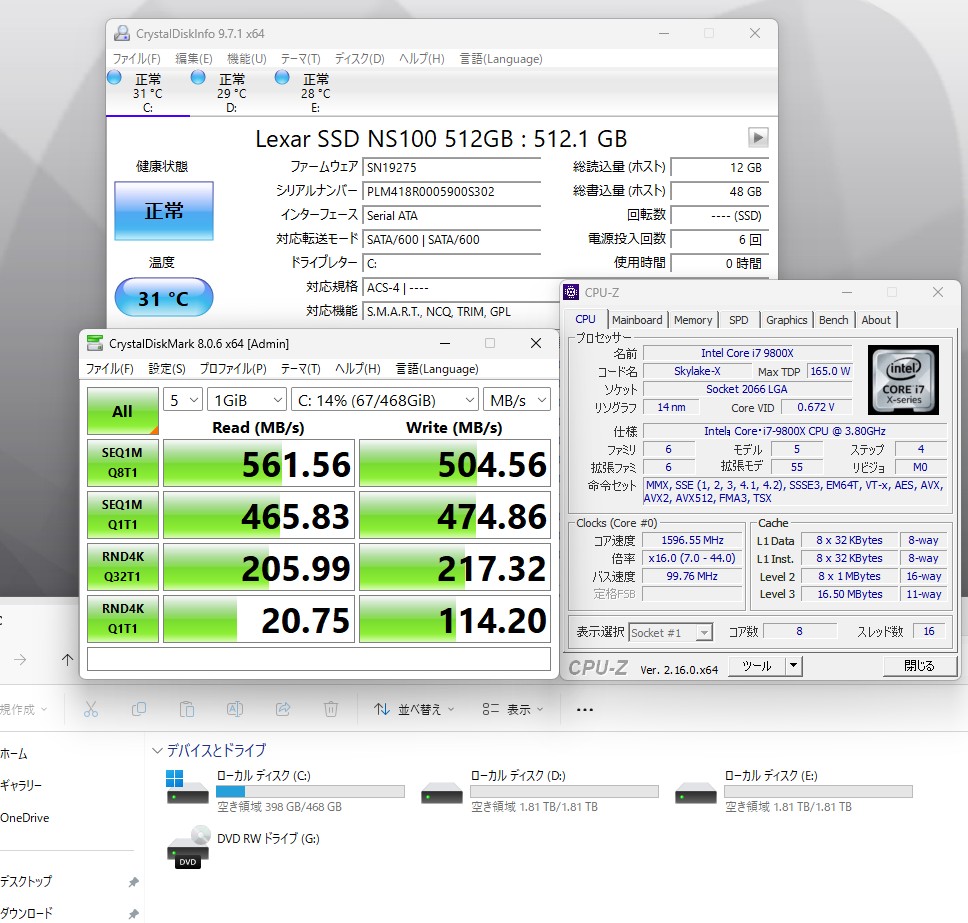Click the Explorer up-folder arrow
Screen dimensions: 968x923
(x=67, y=659)
